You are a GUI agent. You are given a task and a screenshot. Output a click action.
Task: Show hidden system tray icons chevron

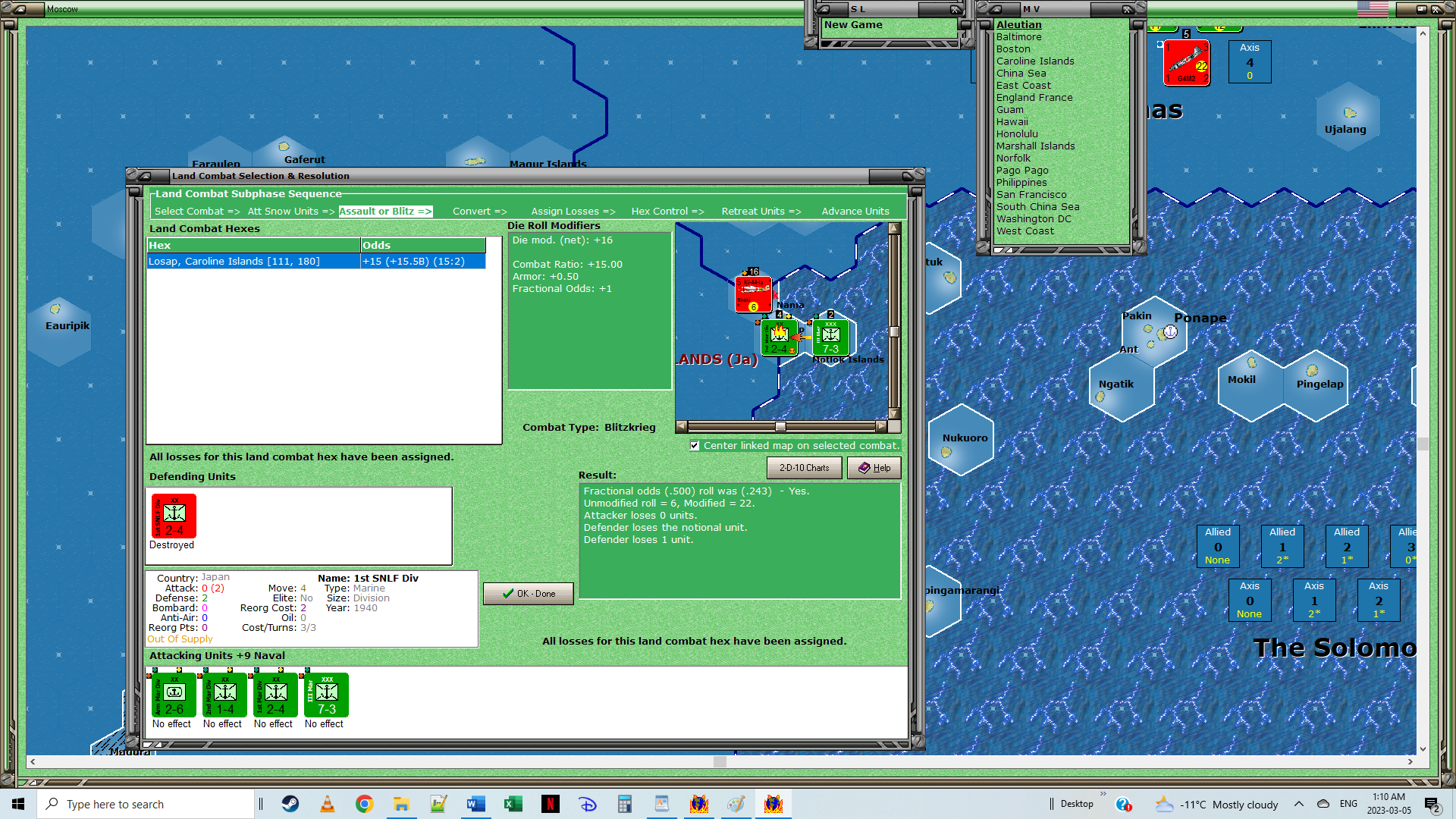tap(1299, 804)
